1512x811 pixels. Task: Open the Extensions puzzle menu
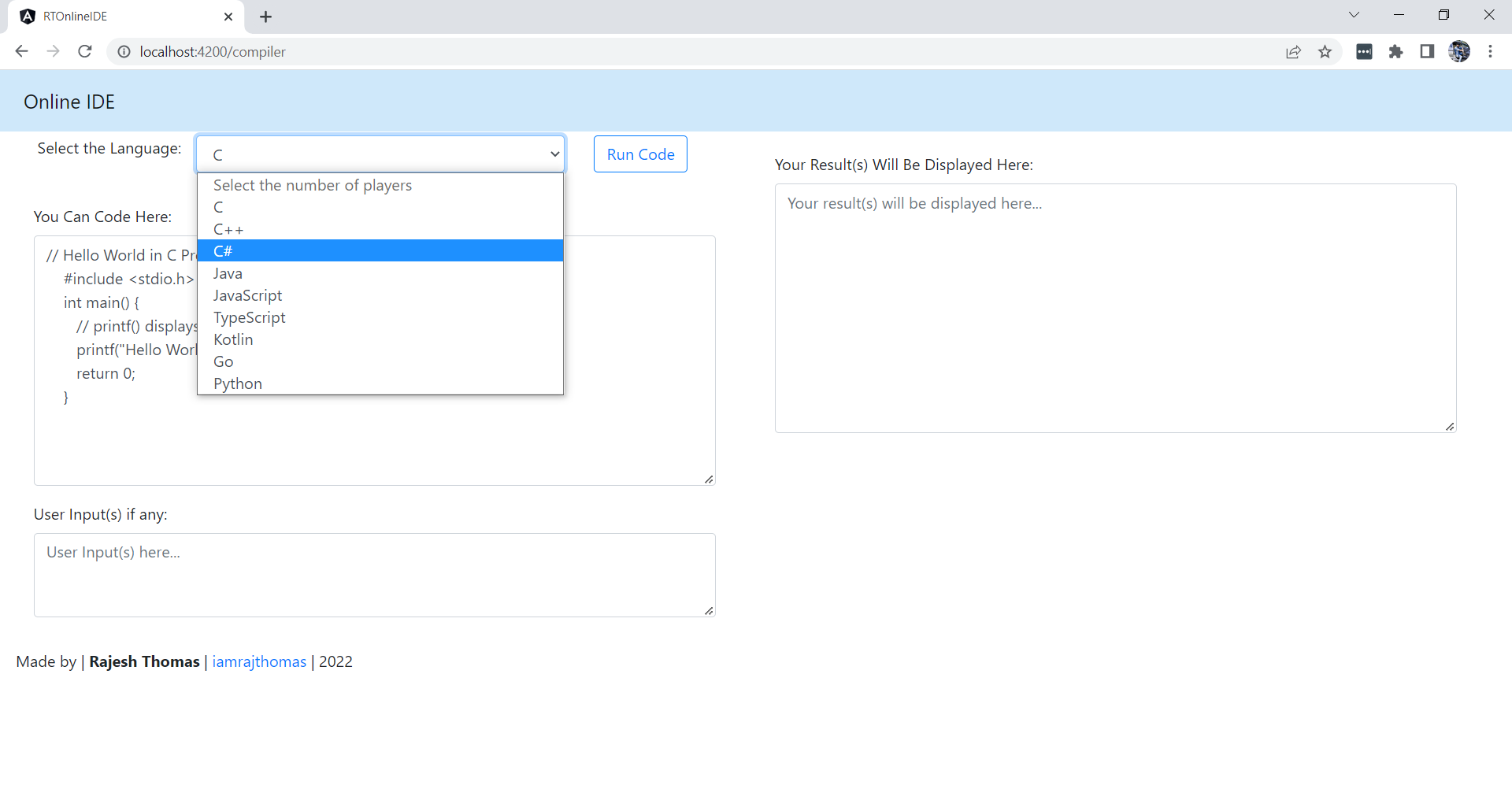[1395, 51]
